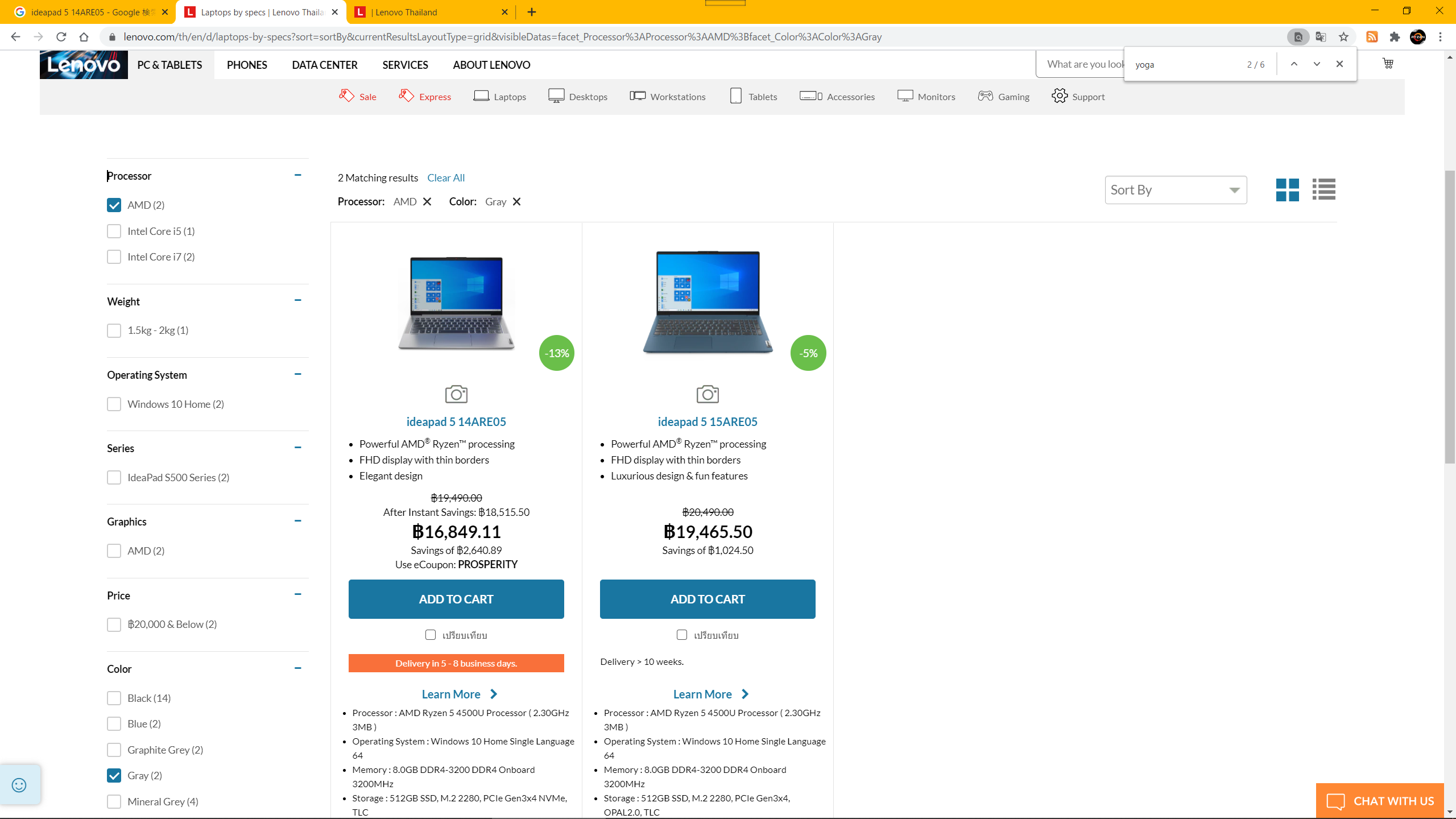Open the Support gear category

point(1078,96)
